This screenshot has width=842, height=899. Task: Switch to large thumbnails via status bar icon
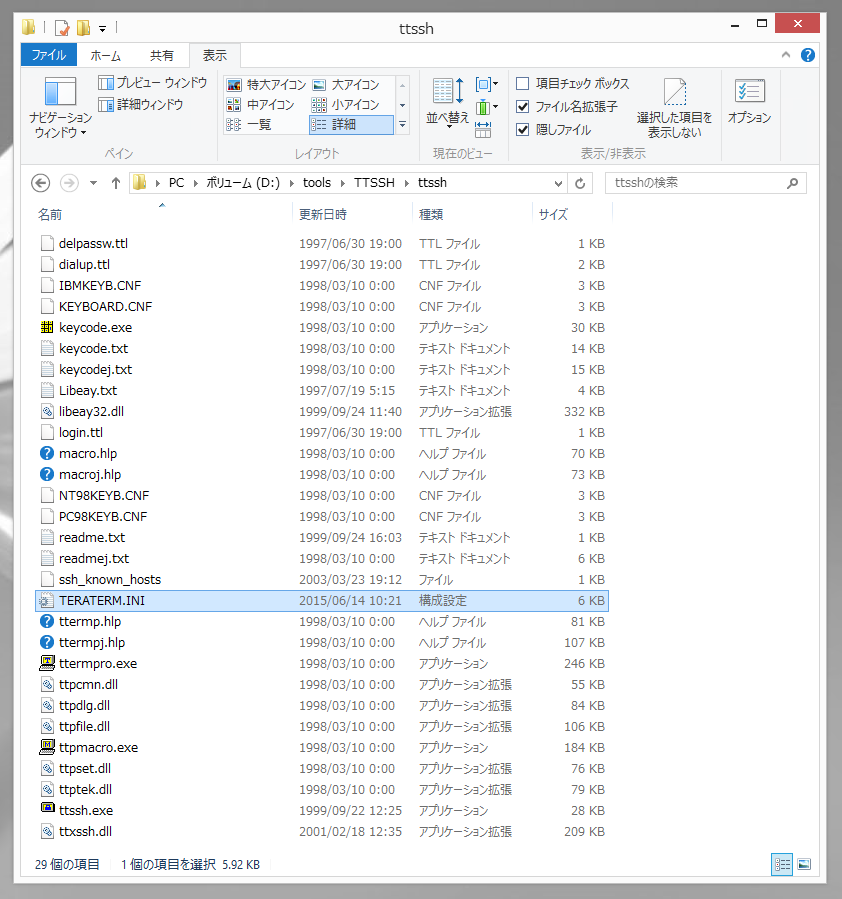(804, 865)
